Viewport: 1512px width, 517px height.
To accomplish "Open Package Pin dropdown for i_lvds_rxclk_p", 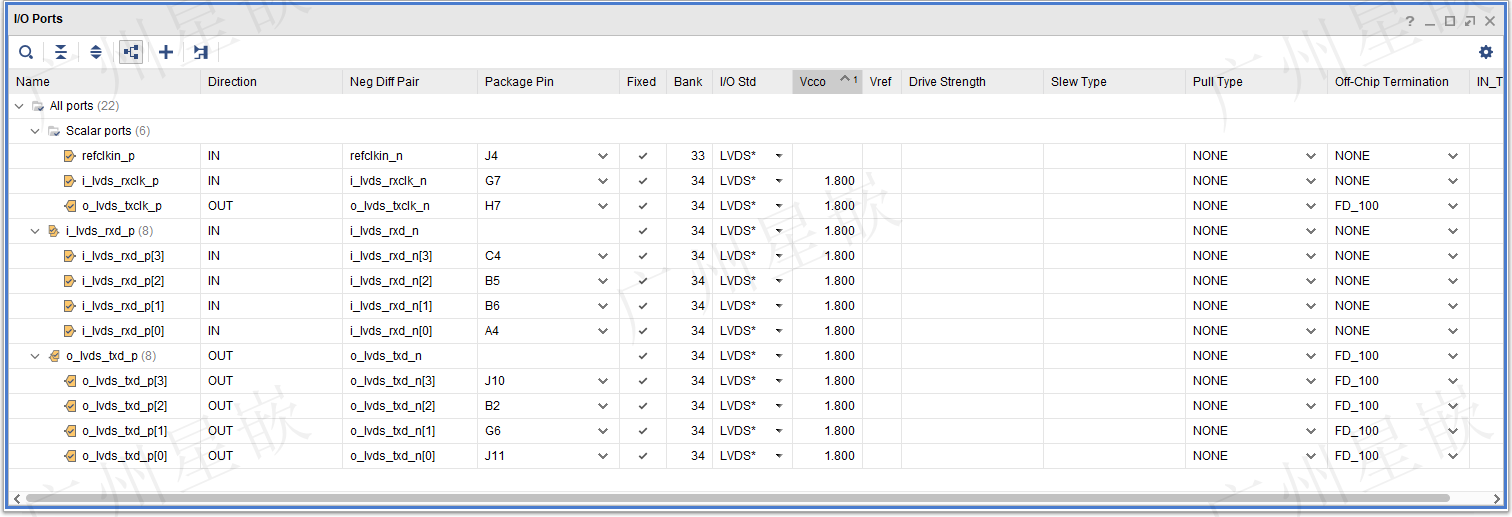I will (x=603, y=181).
